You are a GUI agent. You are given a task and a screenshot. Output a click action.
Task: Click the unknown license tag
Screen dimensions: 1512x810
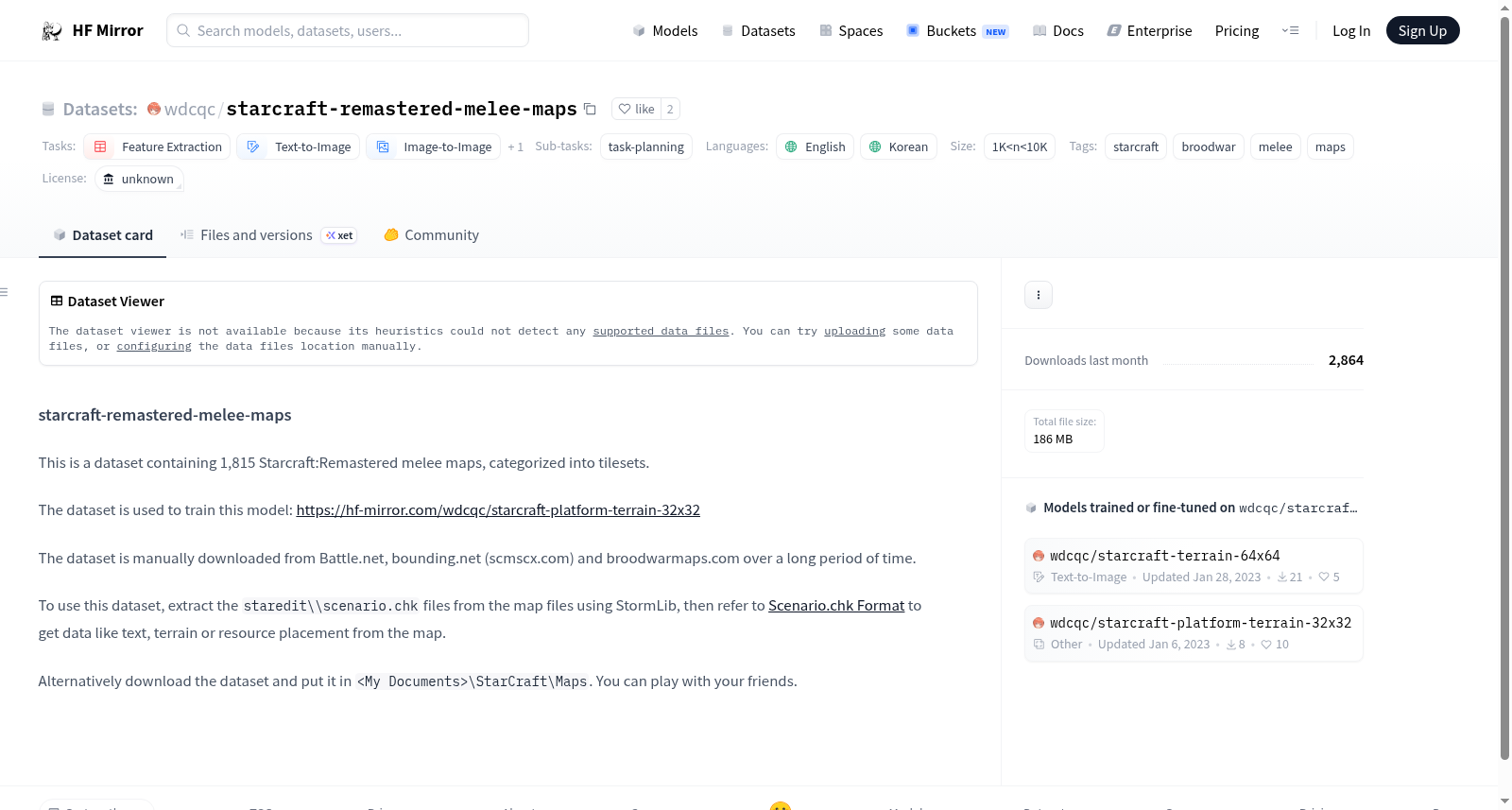[x=139, y=179]
